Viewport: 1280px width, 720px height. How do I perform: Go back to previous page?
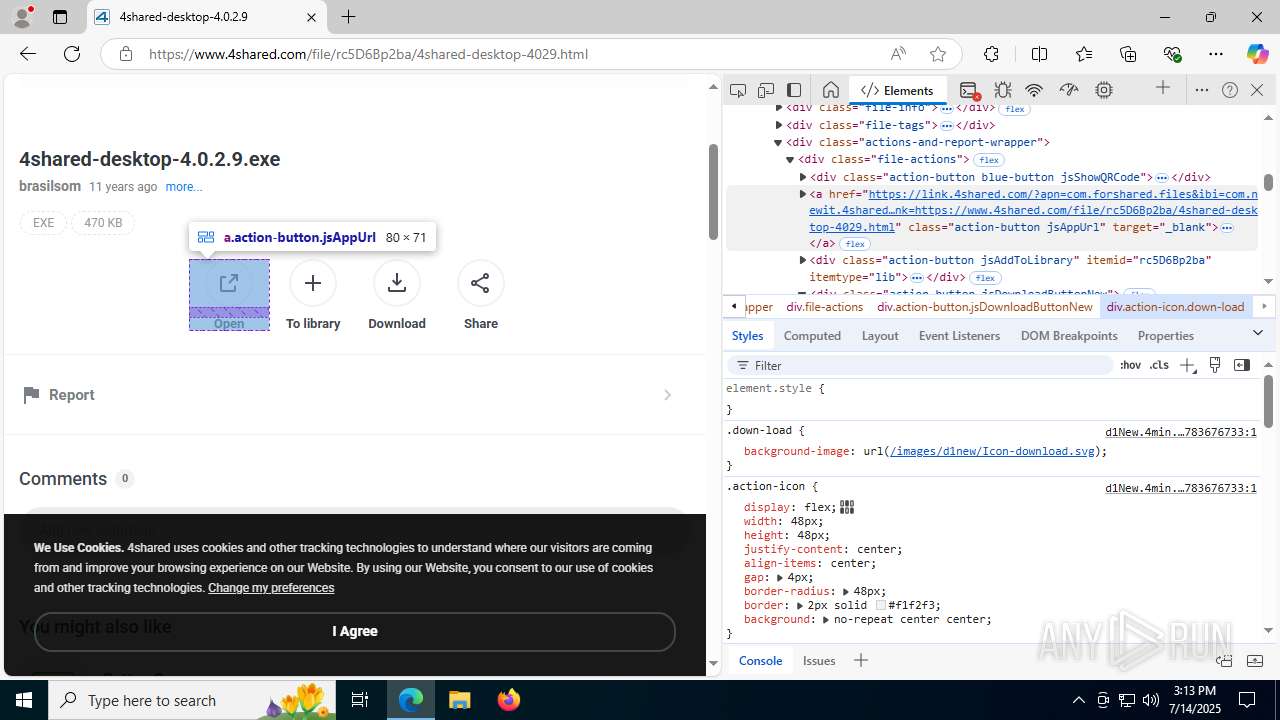28,54
